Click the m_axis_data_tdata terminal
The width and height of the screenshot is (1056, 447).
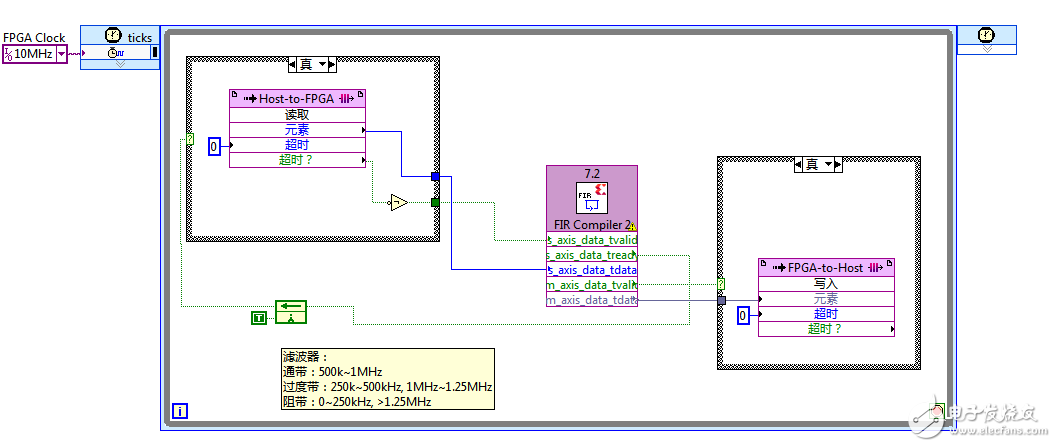click(x=592, y=301)
